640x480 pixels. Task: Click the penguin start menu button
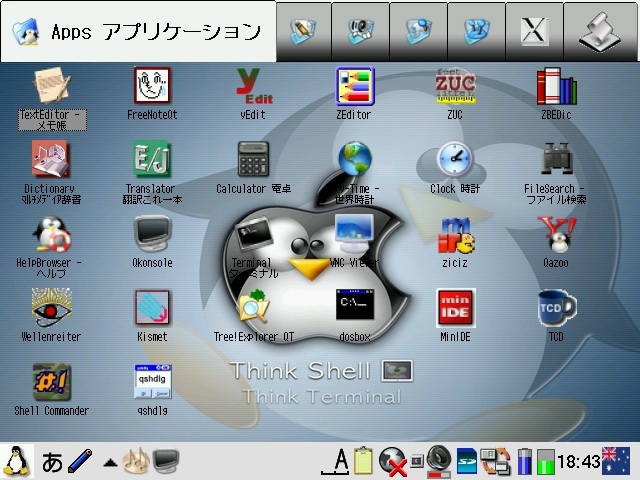[x=17, y=461]
